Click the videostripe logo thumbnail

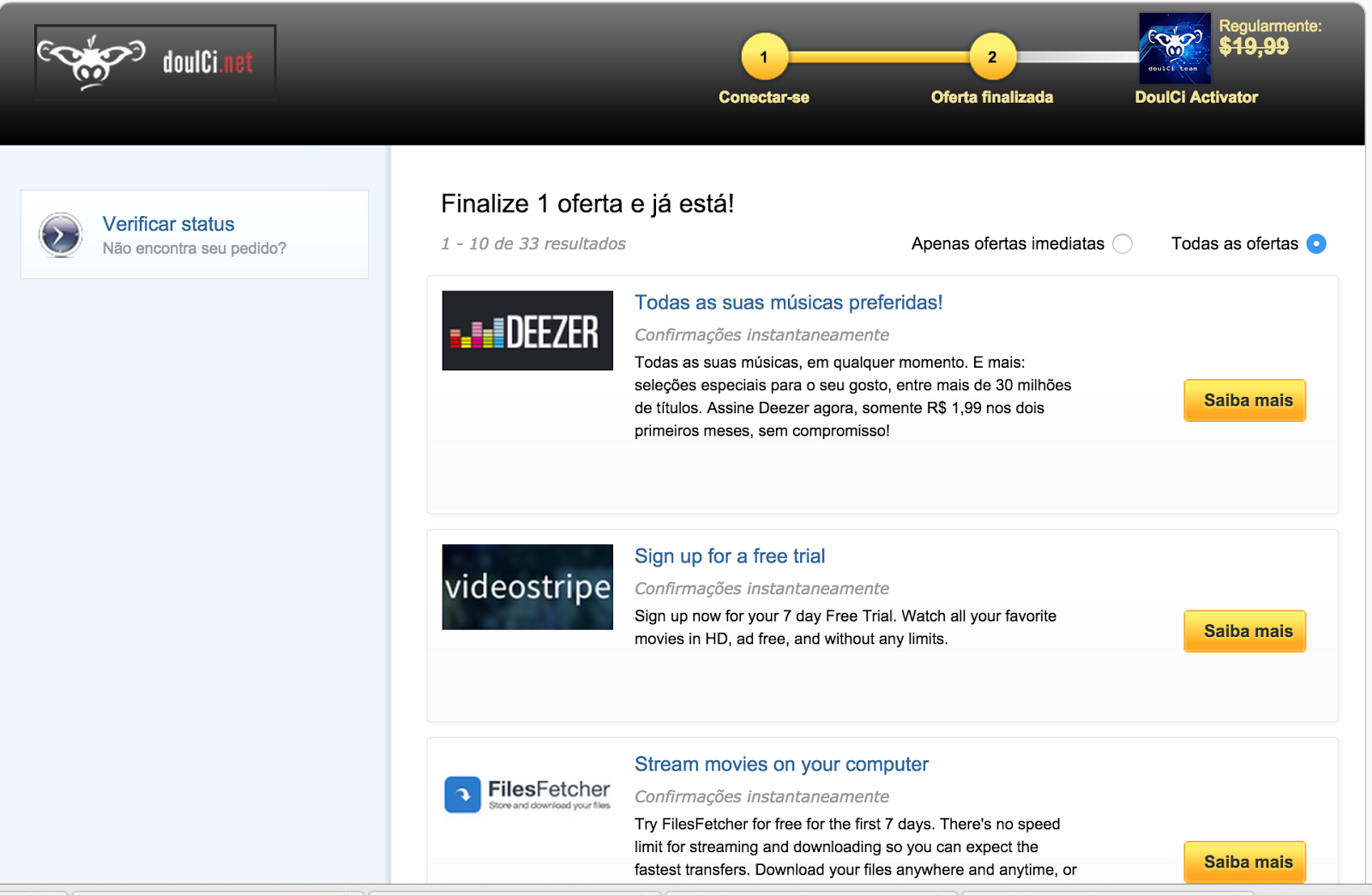(x=527, y=587)
